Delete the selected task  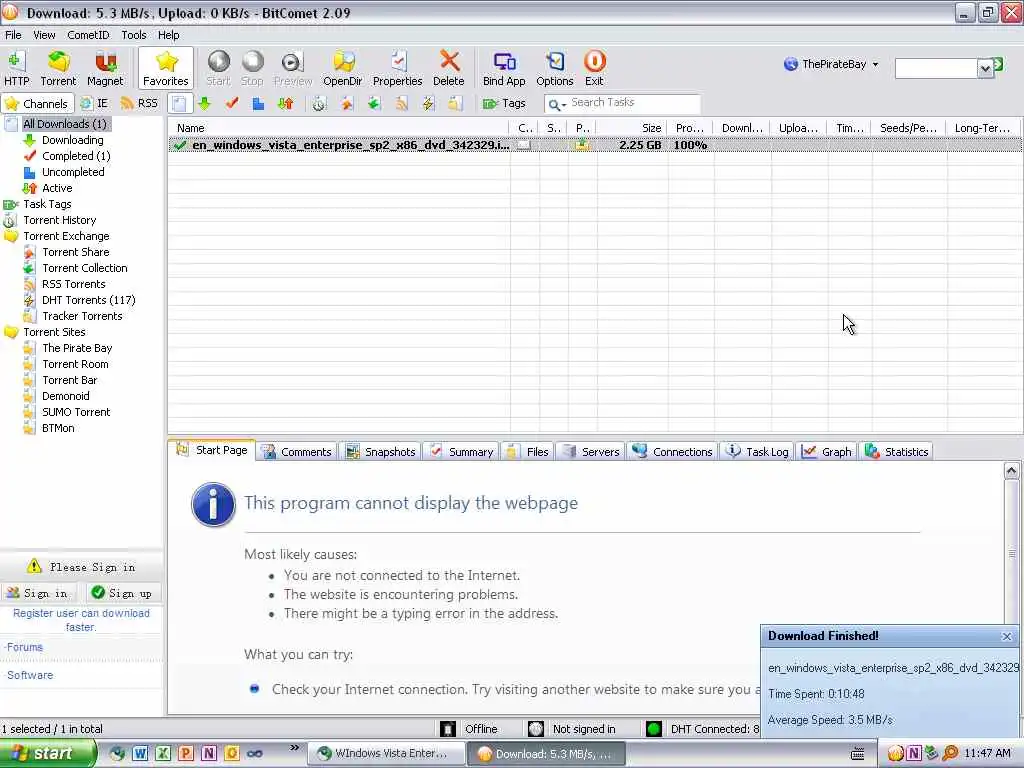pyautogui.click(x=449, y=69)
